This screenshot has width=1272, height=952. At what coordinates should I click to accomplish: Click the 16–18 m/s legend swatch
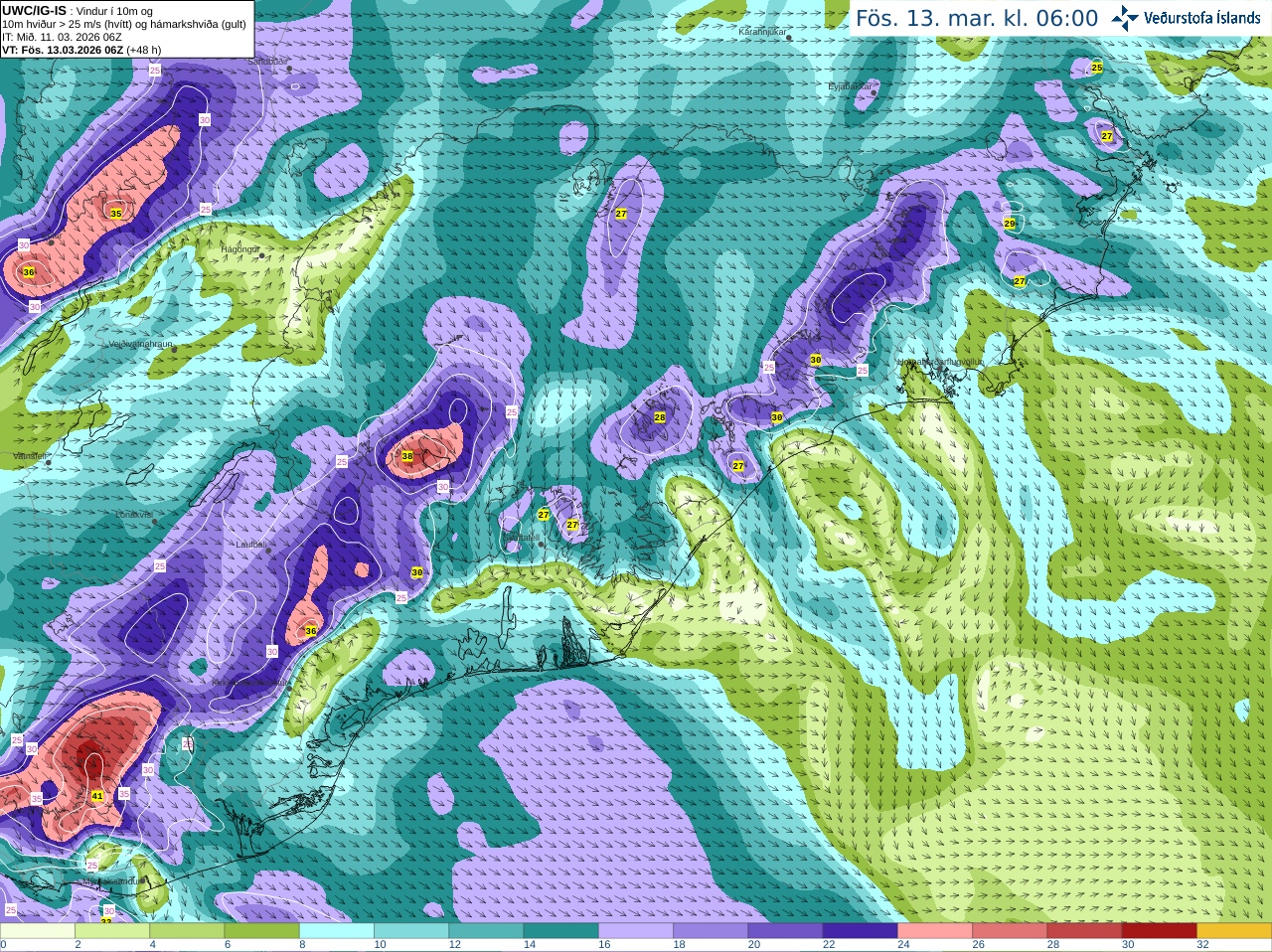636,931
